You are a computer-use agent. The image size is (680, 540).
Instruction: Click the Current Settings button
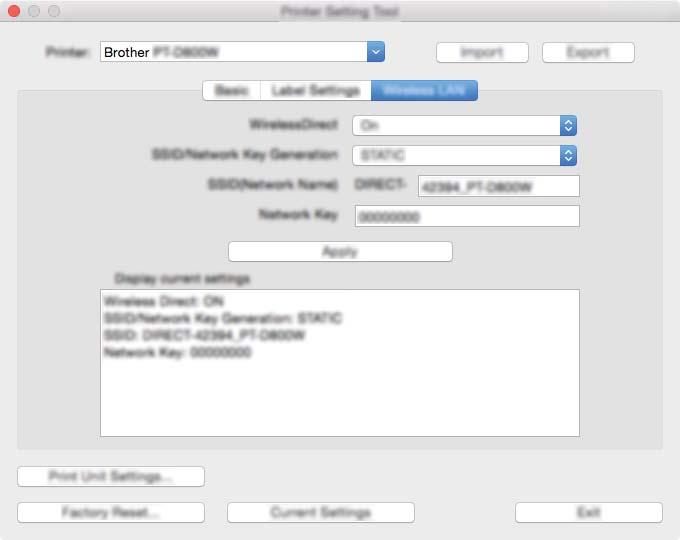(x=320, y=512)
